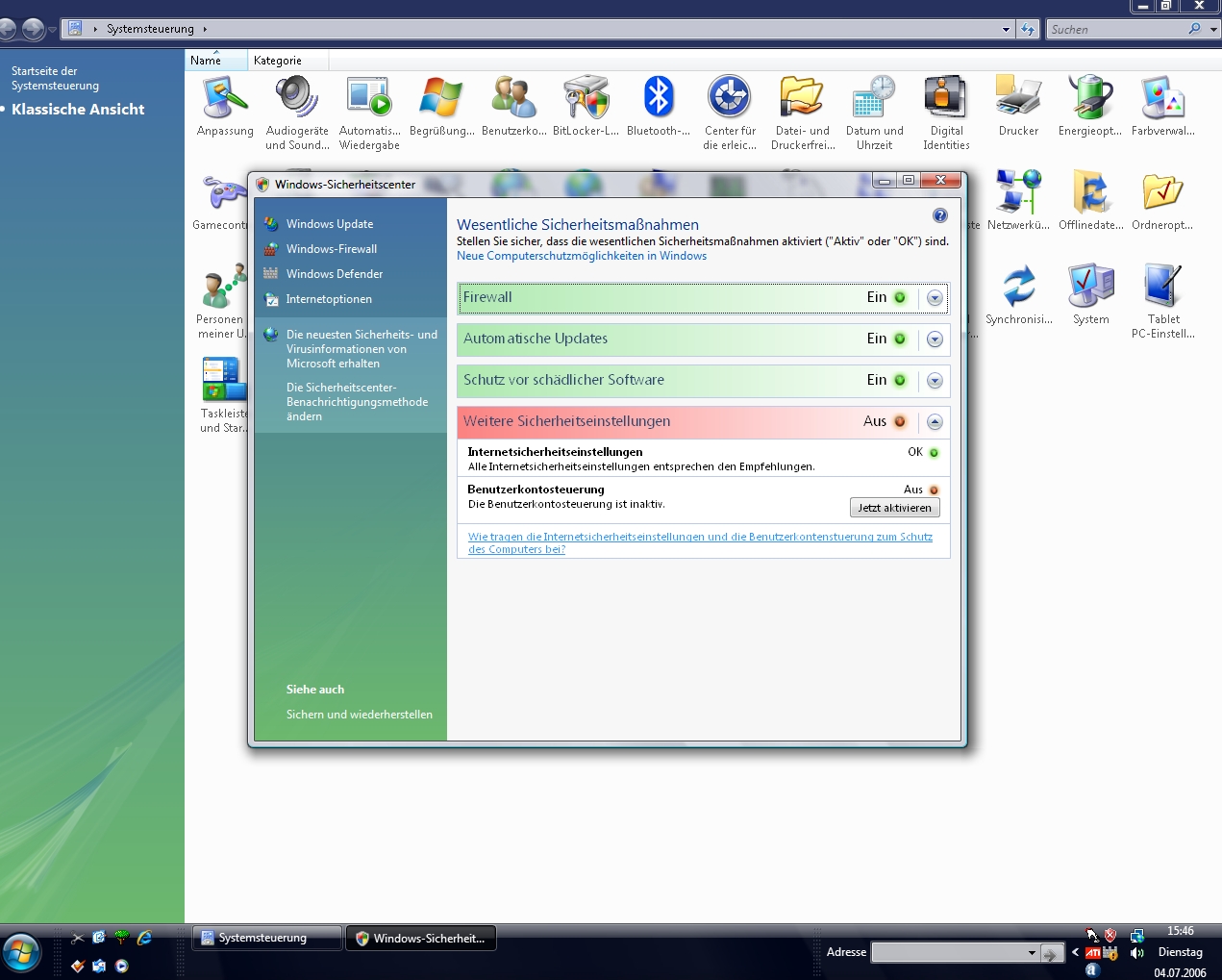Switch to Systemsteuerung taskbar button

tap(267, 938)
